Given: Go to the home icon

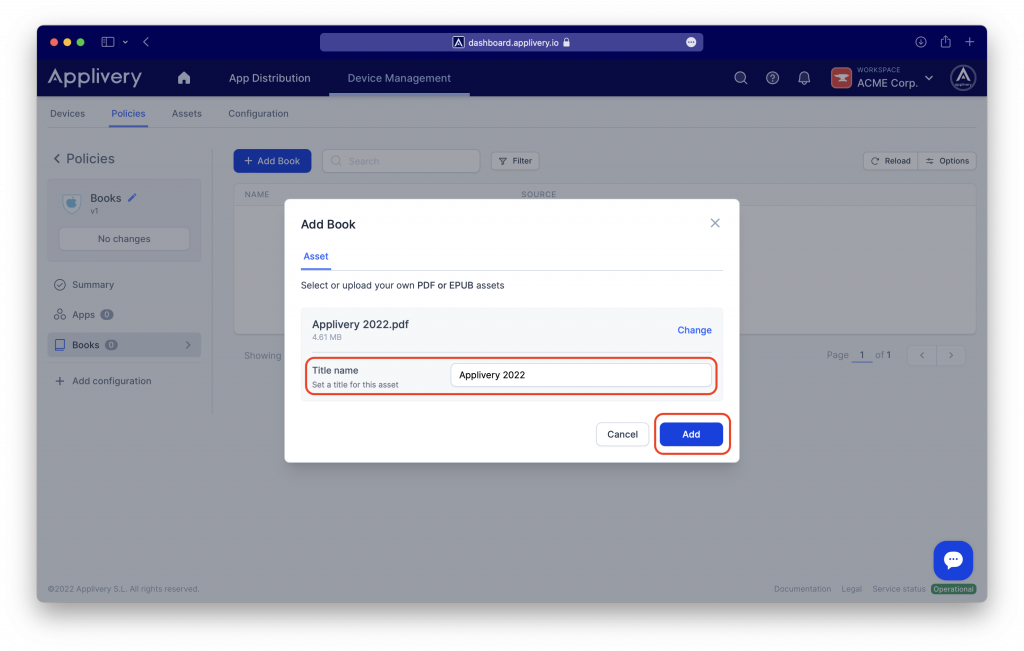Looking at the screenshot, I should [x=184, y=78].
